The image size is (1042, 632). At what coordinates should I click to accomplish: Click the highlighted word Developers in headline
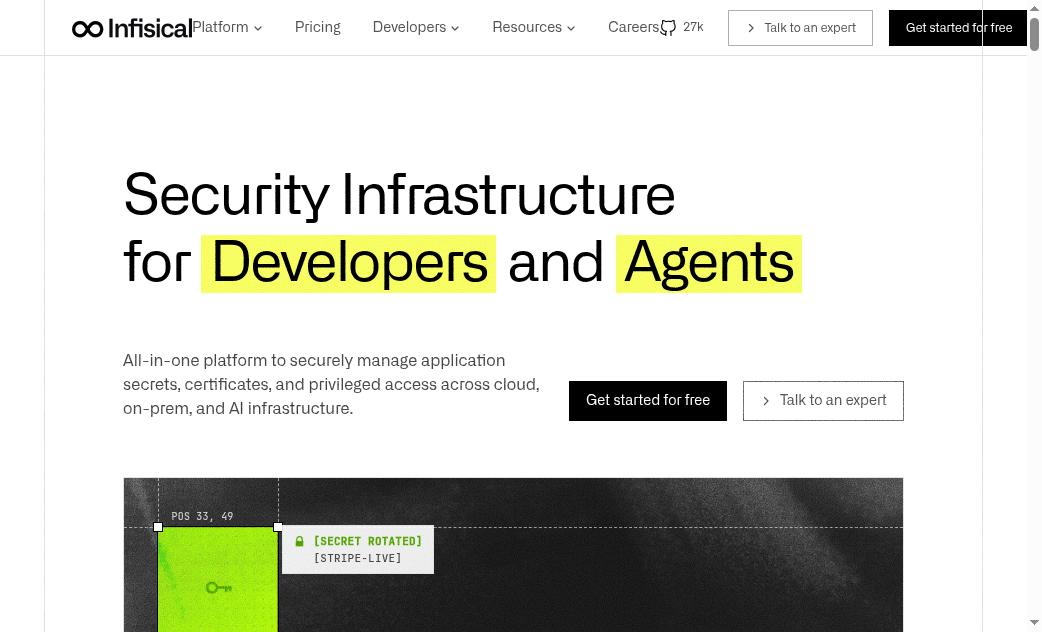[x=349, y=263]
